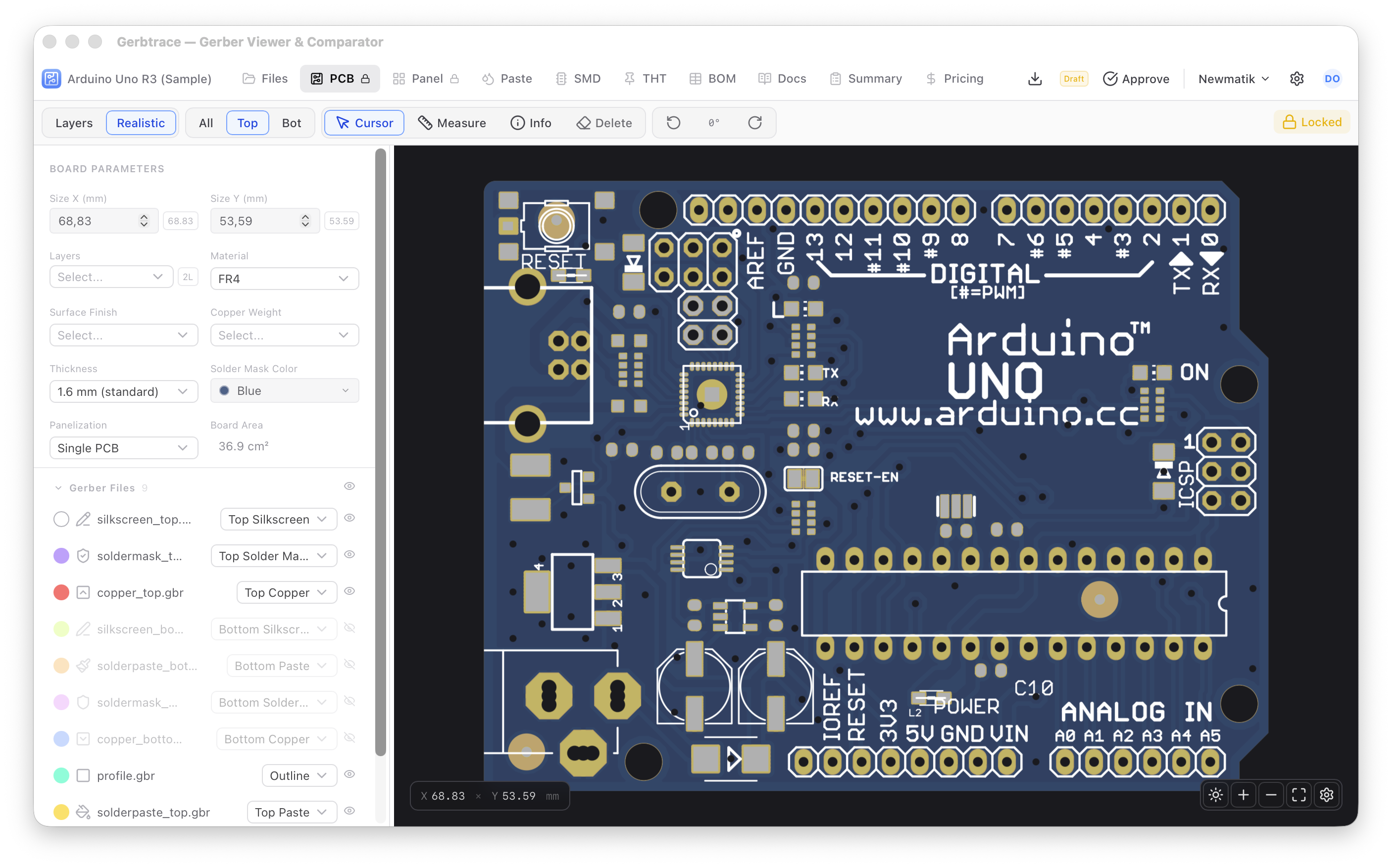Click the yellow solderpaste_top color swatch
The image size is (1392, 868).
click(x=61, y=812)
